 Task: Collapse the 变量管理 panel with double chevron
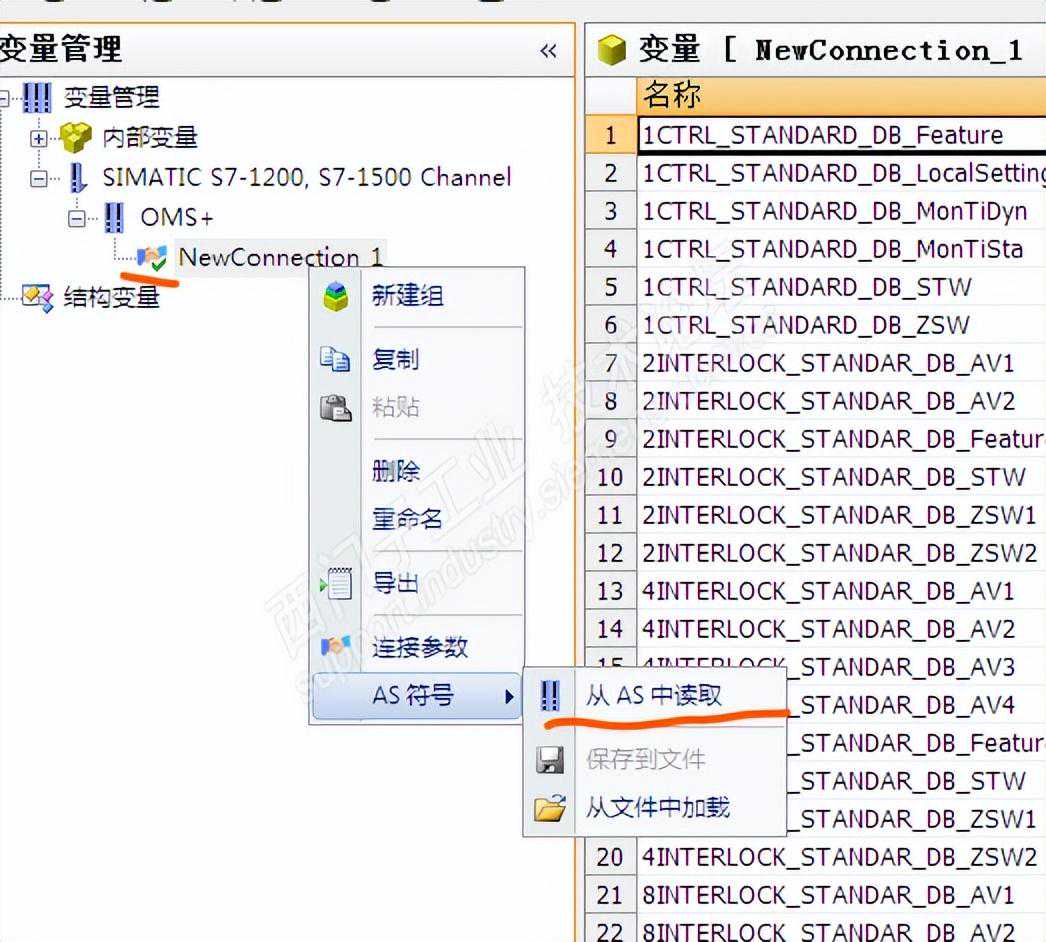pos(548,50)
